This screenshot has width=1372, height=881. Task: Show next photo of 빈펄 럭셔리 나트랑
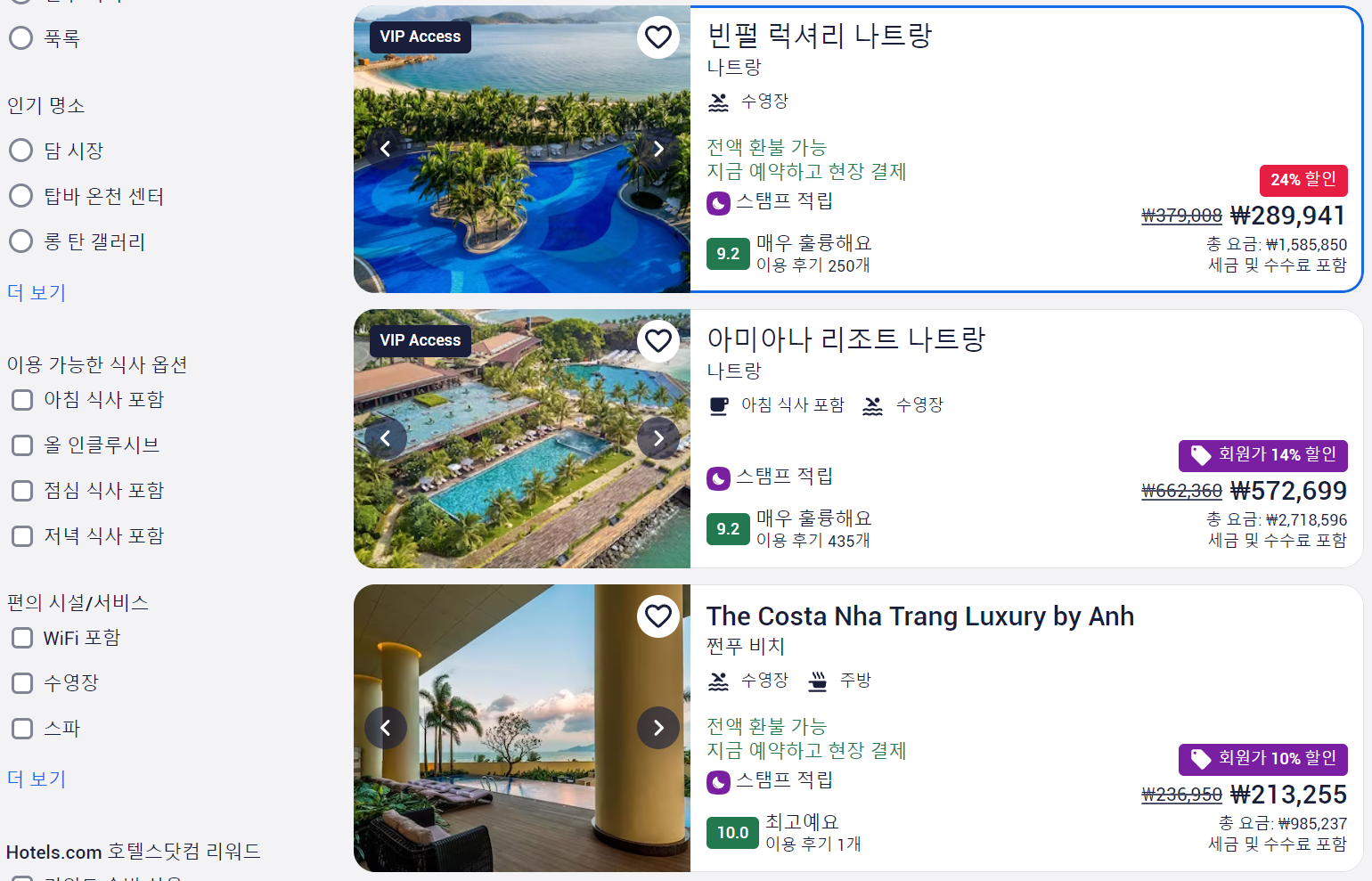coord(658,149)
